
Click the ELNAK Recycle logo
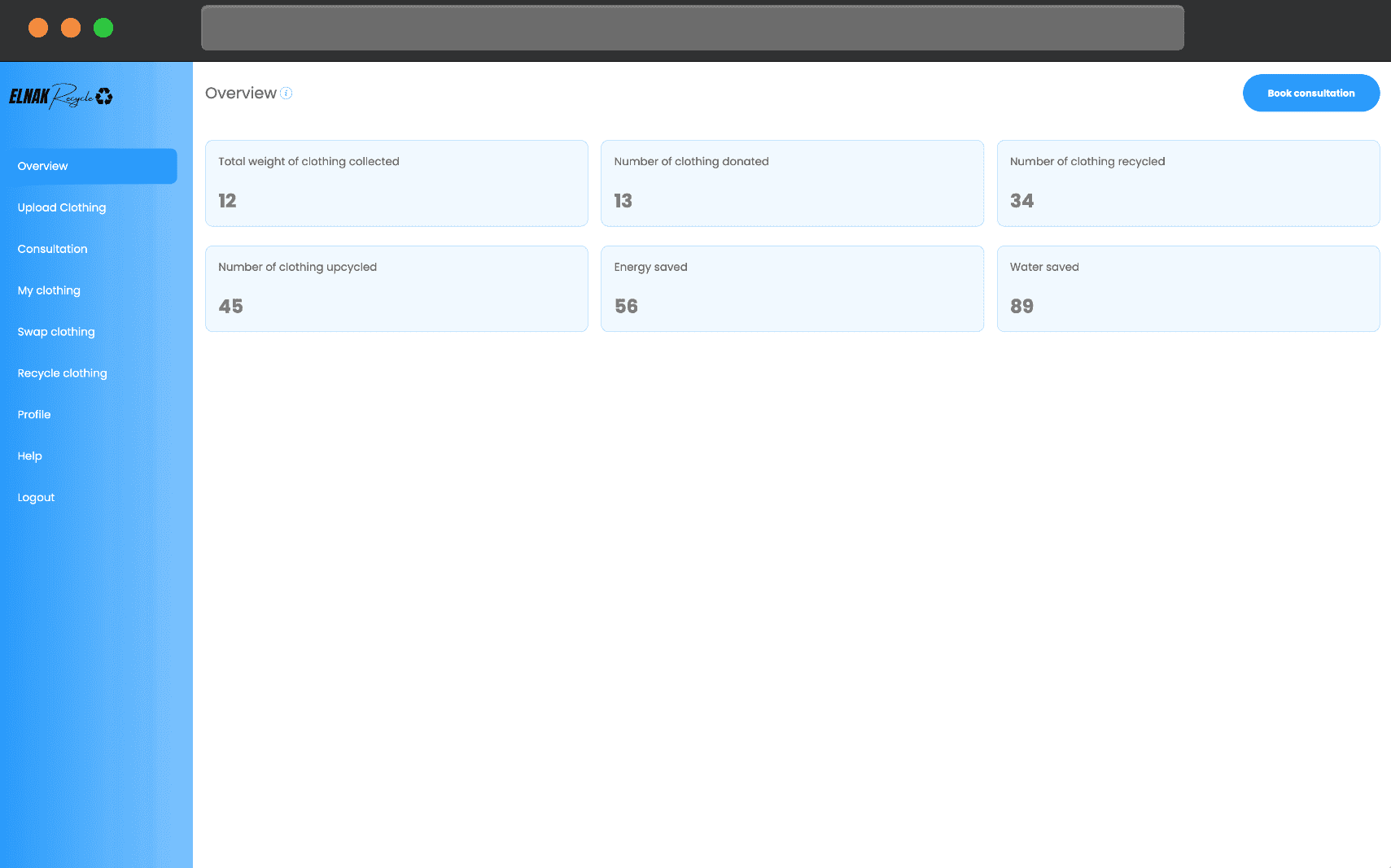click(x=61, y=96)
